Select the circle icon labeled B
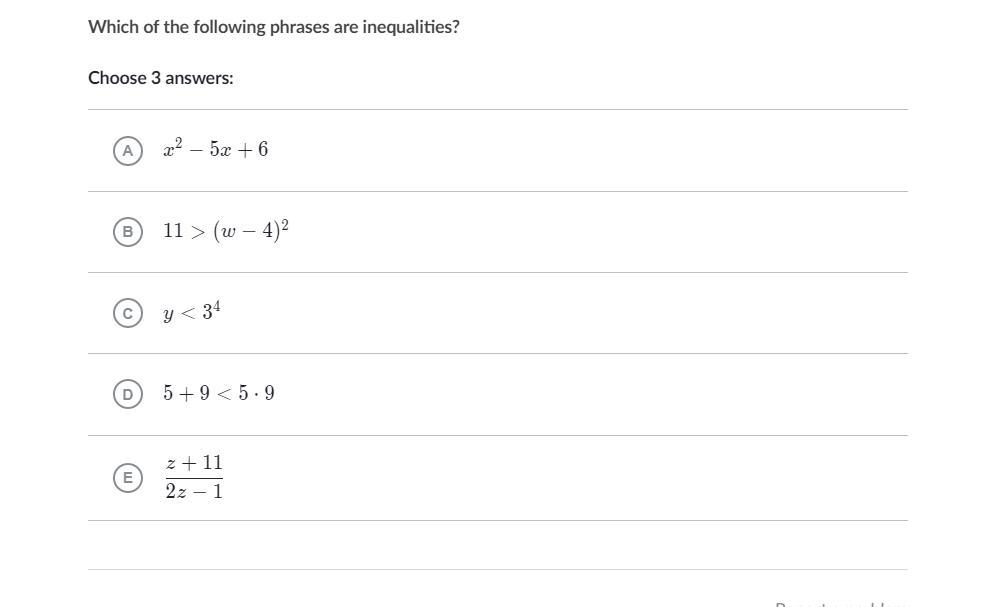Screen dimensions: 1006x607 click(128, 232)
